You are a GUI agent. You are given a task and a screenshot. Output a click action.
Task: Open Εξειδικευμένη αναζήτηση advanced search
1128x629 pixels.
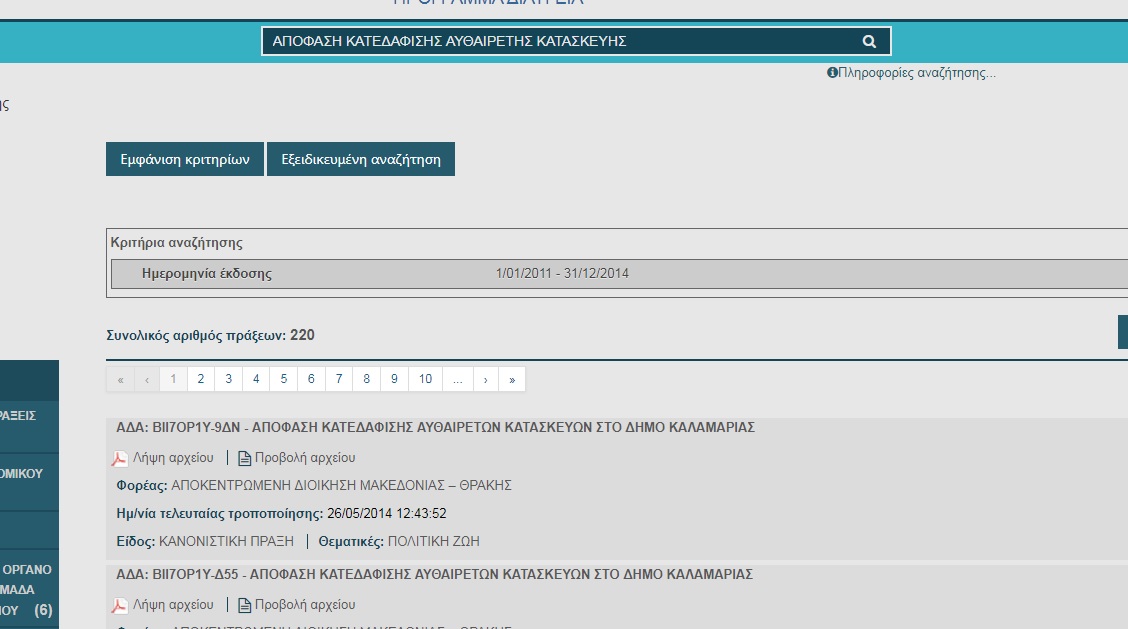361,159
